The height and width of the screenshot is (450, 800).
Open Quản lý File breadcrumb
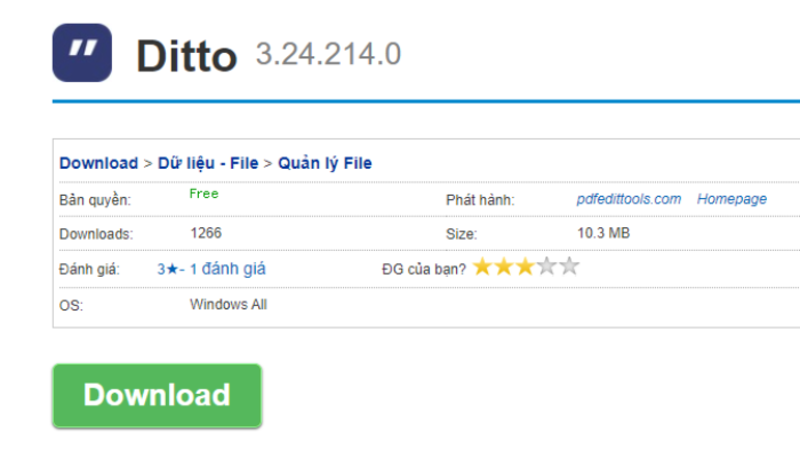tap(325, 163)
